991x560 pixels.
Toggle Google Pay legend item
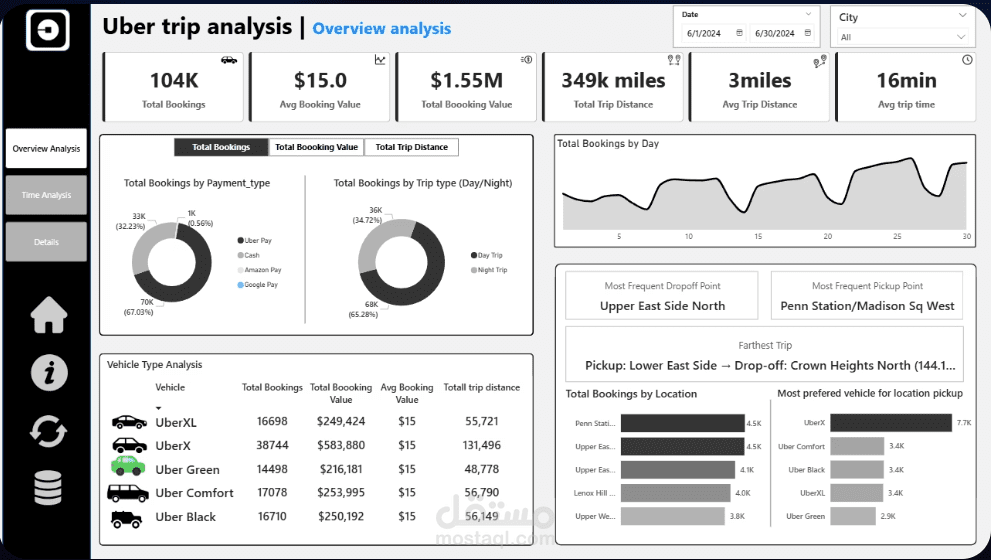pos(258,285)
